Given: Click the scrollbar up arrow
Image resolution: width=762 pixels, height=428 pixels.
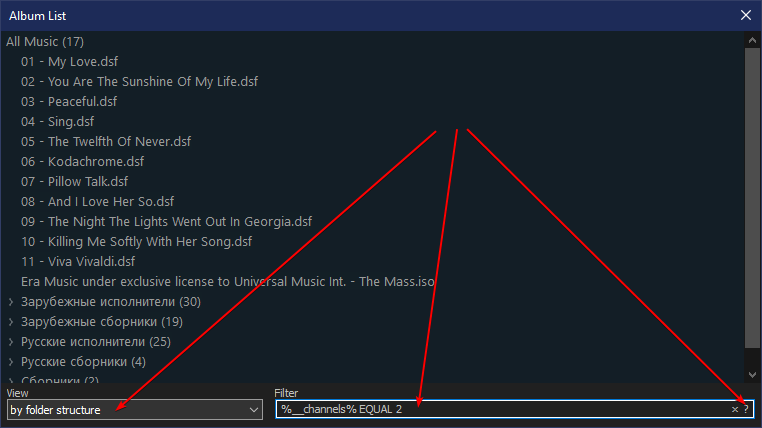Looking at the screenshot, I should pyautogui.click(x=752, y=41).
